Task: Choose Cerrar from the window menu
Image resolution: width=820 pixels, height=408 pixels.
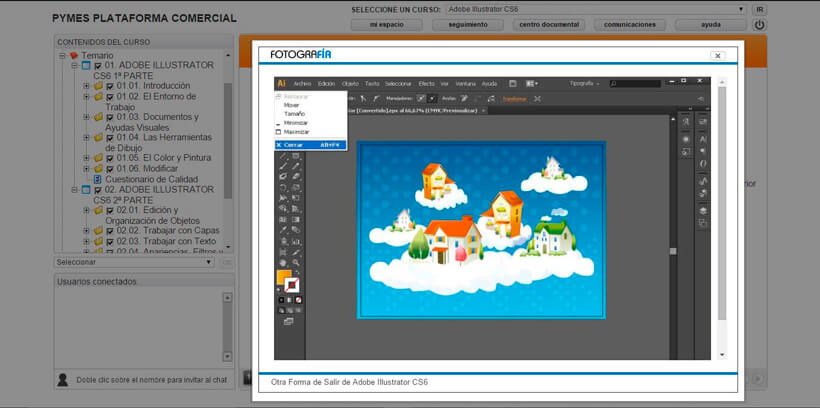Action: point(311,145)
